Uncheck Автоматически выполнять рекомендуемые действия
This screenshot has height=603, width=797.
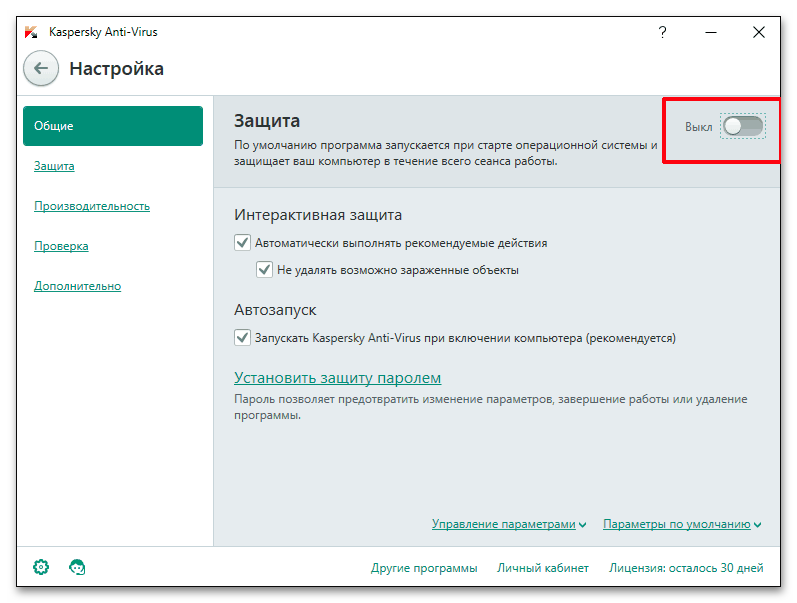point(242,243)
